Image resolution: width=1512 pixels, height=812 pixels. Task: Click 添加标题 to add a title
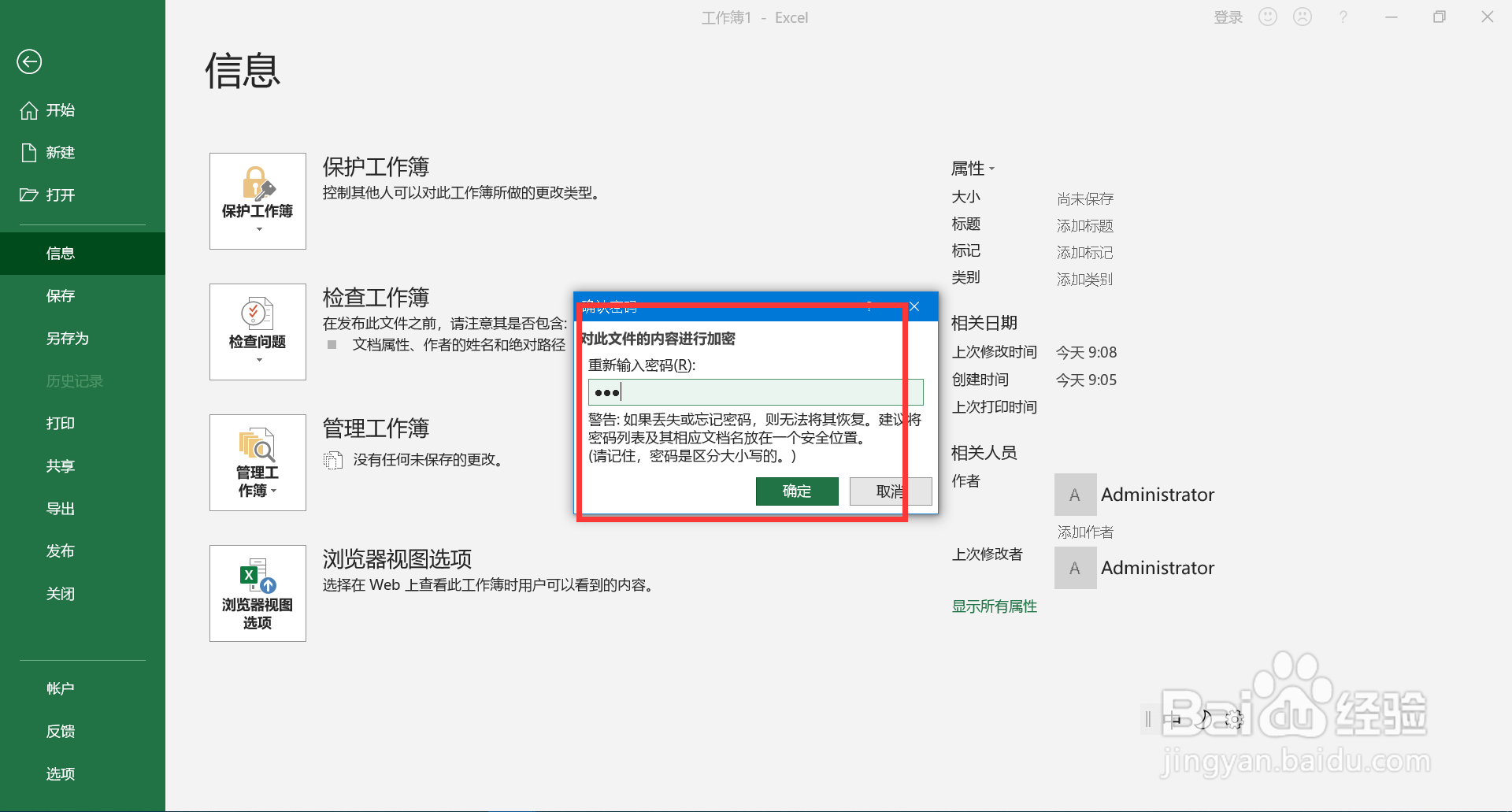pyautogui.click(x=1084, y=225)
